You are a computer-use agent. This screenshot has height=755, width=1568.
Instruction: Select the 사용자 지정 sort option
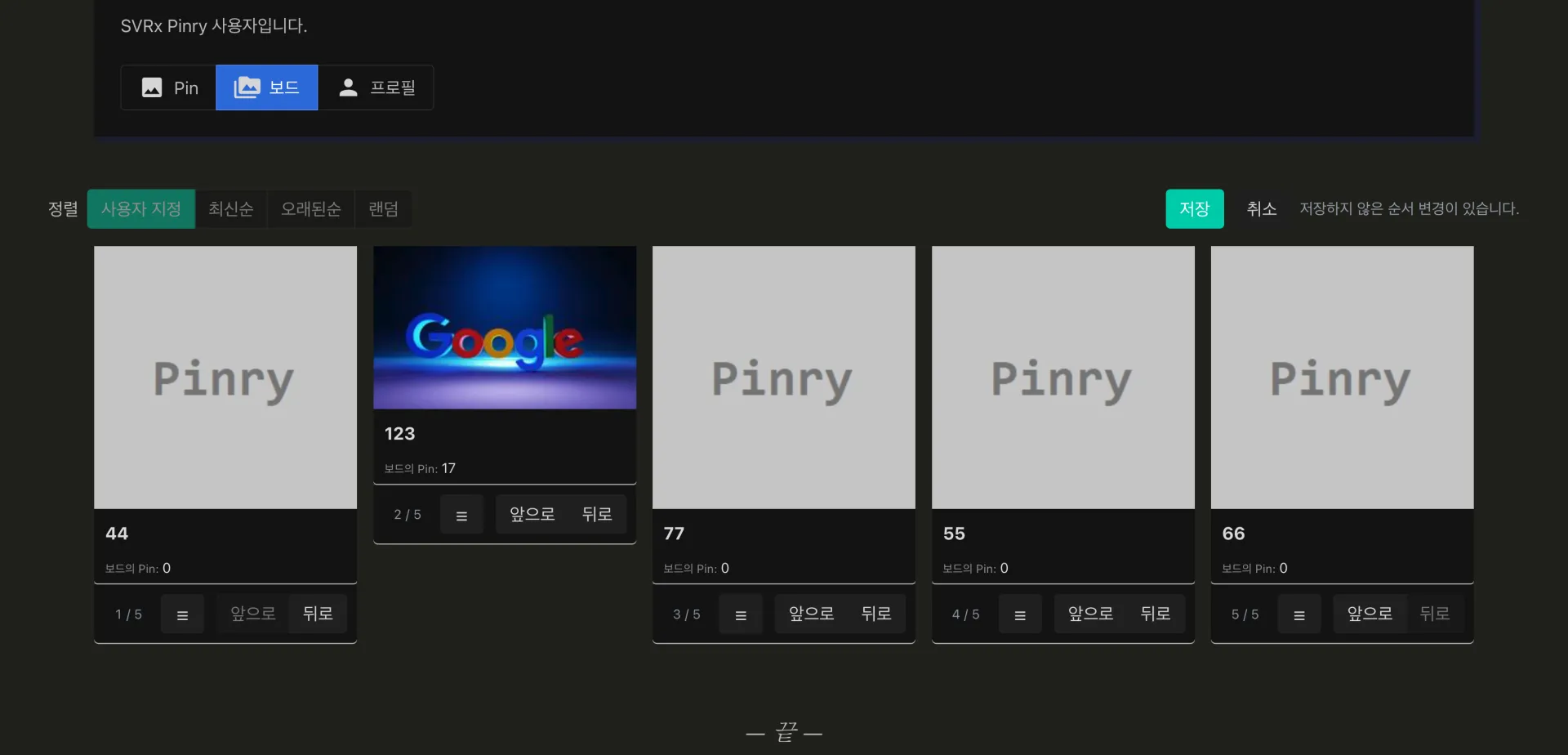141,209
